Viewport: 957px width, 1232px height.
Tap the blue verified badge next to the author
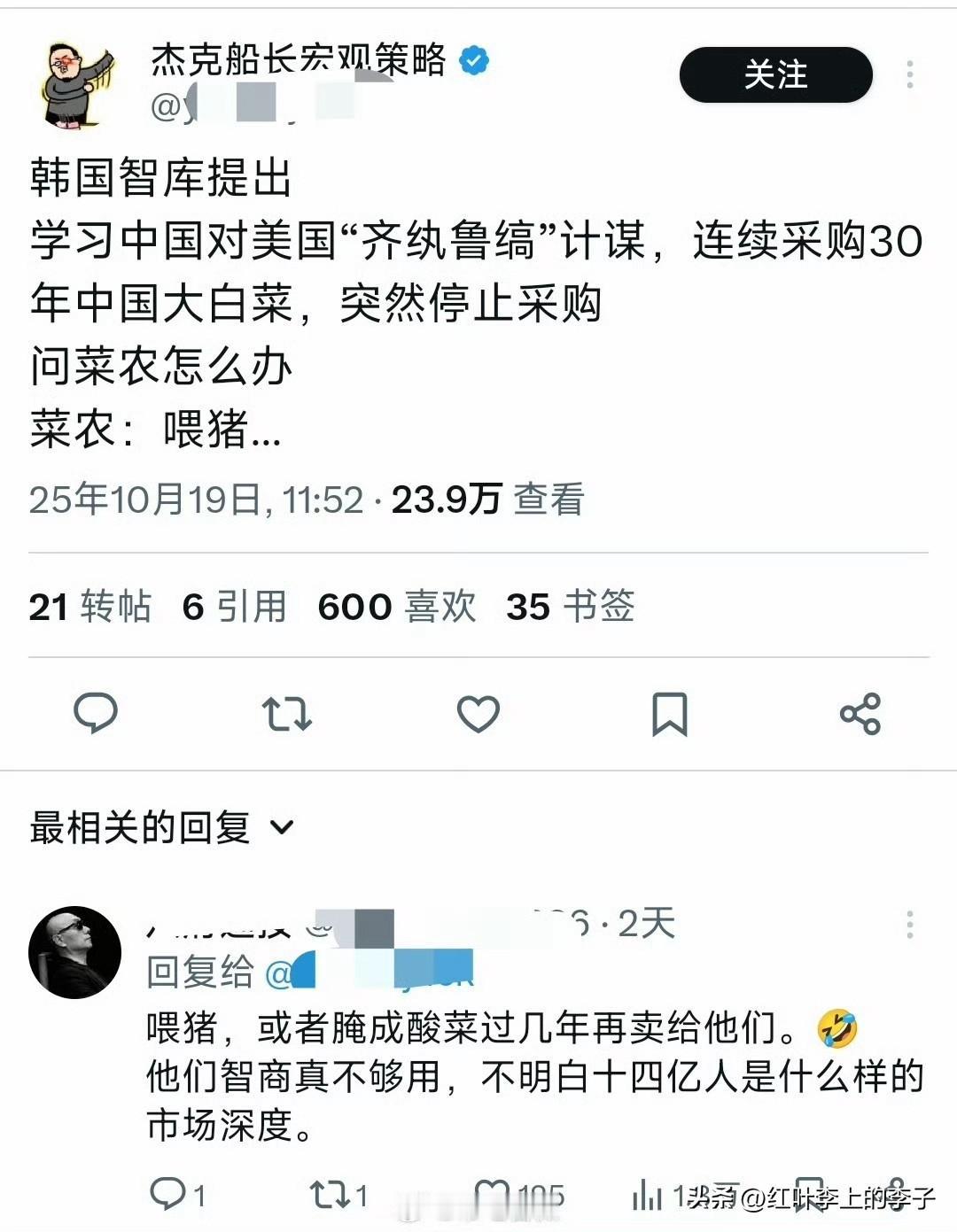[x=474, y=60]
